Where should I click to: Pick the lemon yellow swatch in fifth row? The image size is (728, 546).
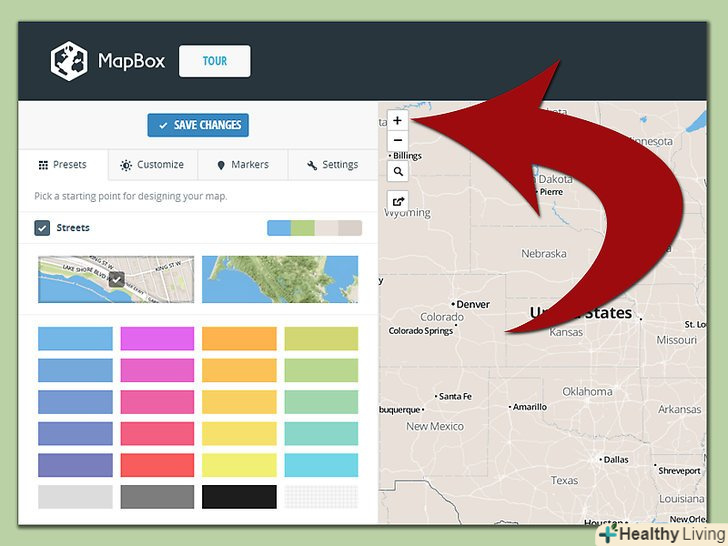click(239, 465)
